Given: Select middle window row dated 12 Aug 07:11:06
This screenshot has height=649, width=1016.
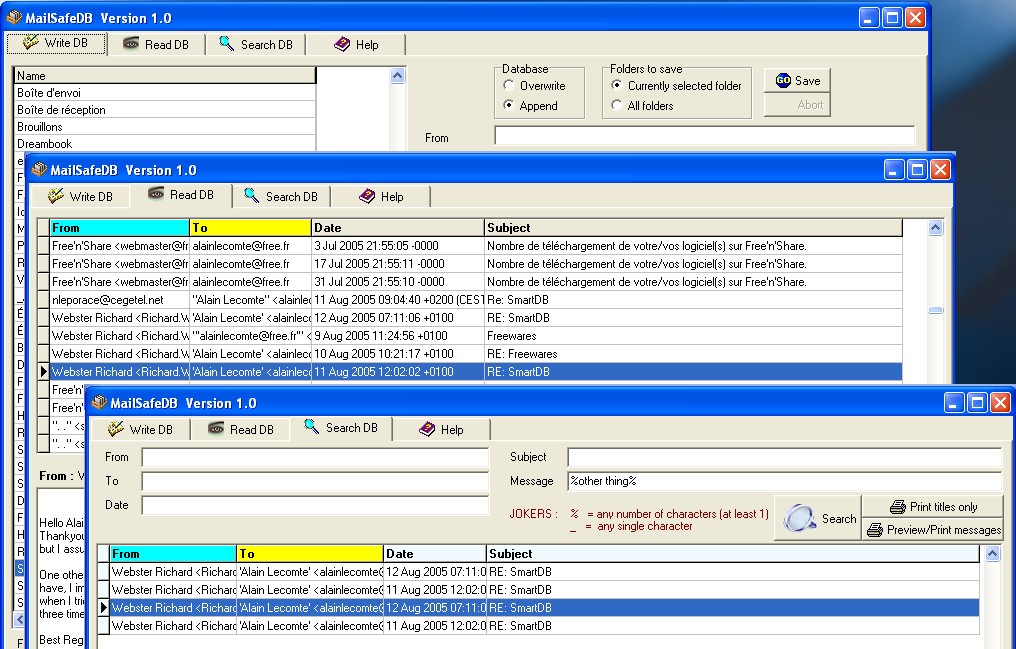Looking at the screenshot, I should (x=476, y=317).
